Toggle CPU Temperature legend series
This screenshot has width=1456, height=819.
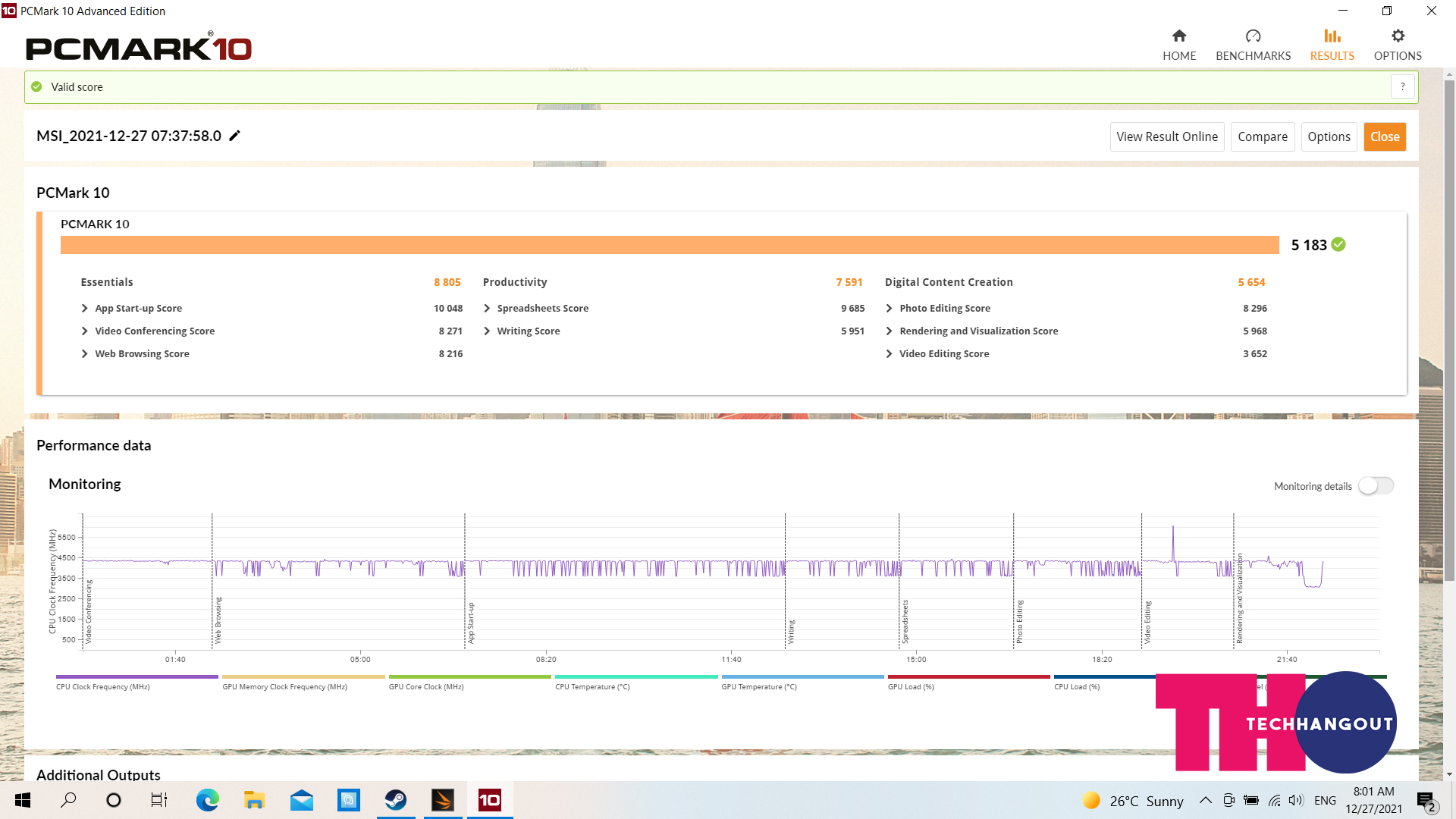coord(635,682)
